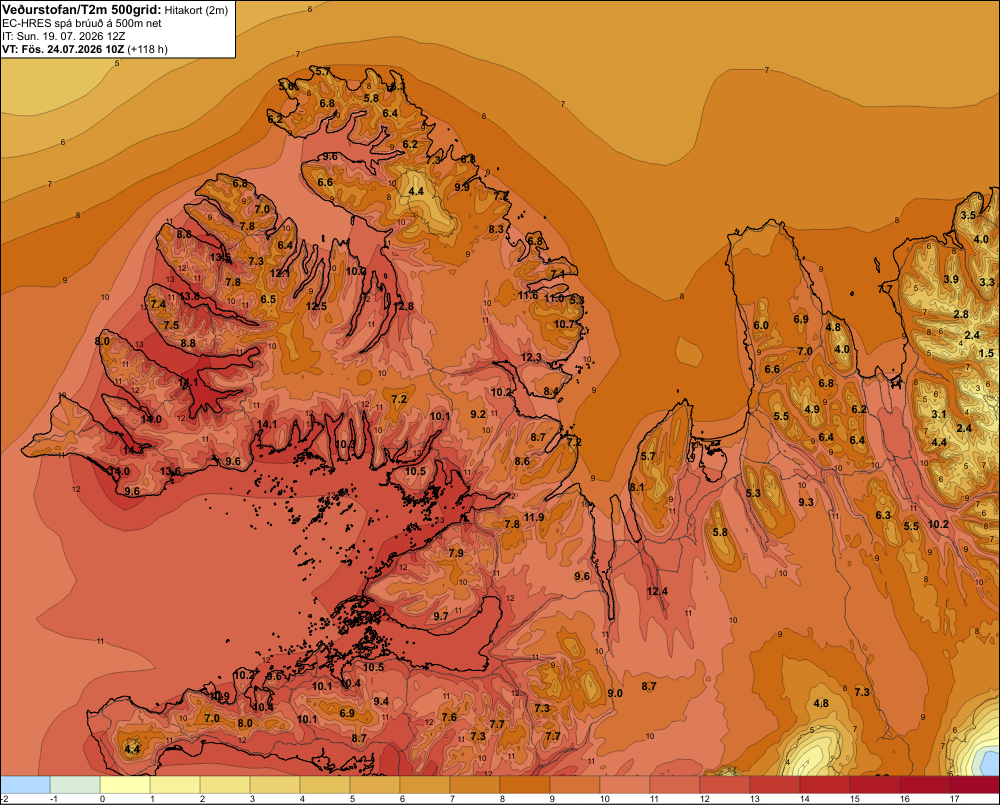Click the 10.3 temperature value

[346, 444]
